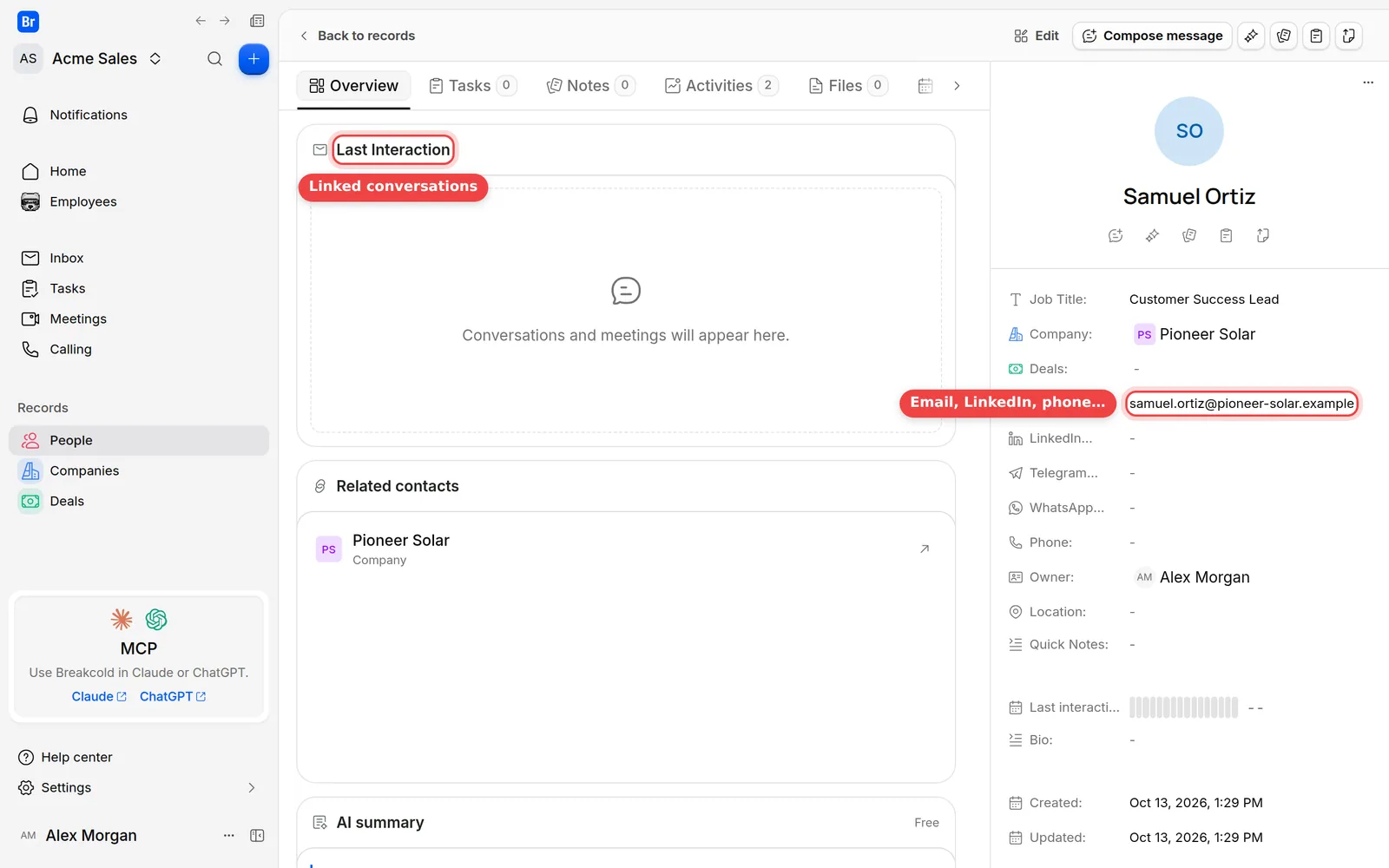Show more tabs with the right chevron
This screenshot has height=868, width=1389.
(x=957, y=86)
